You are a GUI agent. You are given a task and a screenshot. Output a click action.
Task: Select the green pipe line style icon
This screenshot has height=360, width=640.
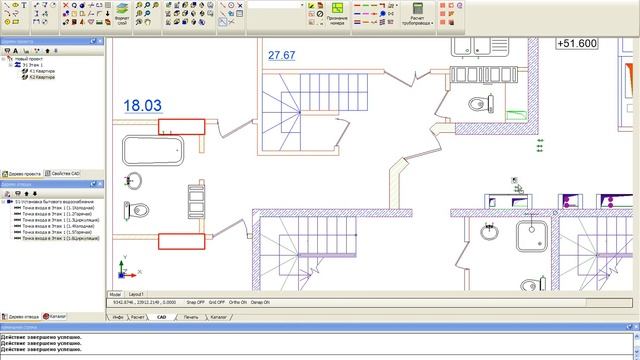click(x=366, y=5)
